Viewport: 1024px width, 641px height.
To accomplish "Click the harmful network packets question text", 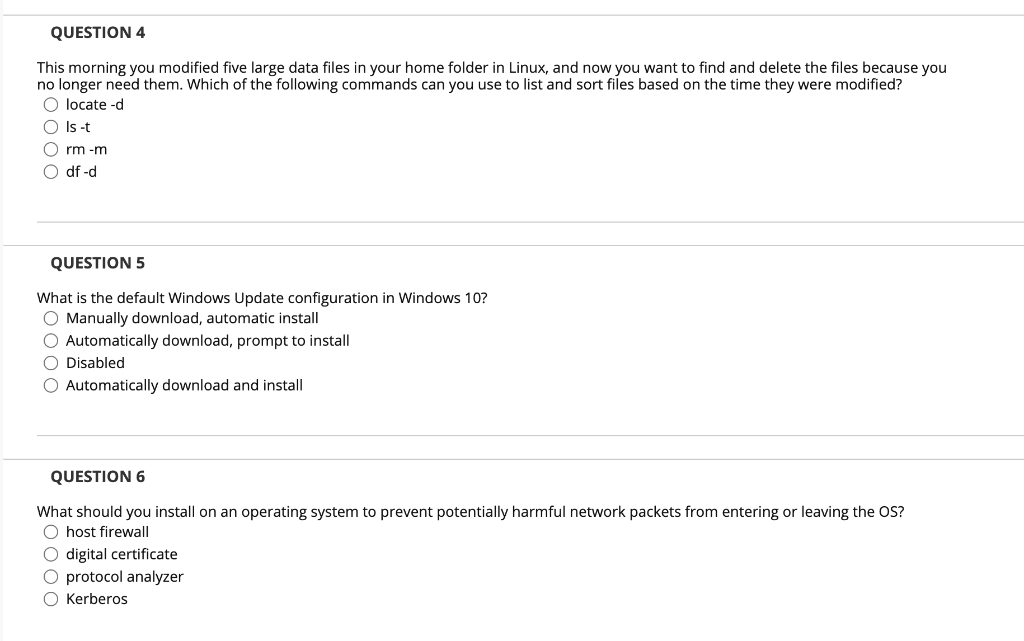I will coord(470,512).
